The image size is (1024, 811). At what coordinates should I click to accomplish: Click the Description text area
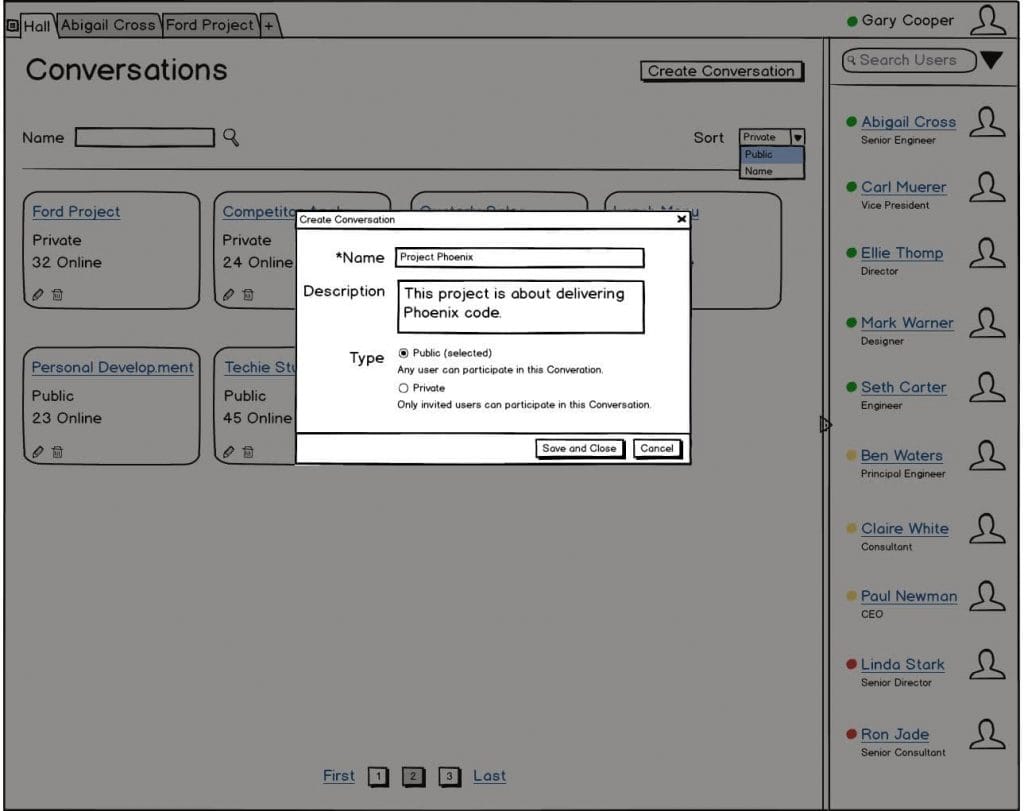coord(520,306)
